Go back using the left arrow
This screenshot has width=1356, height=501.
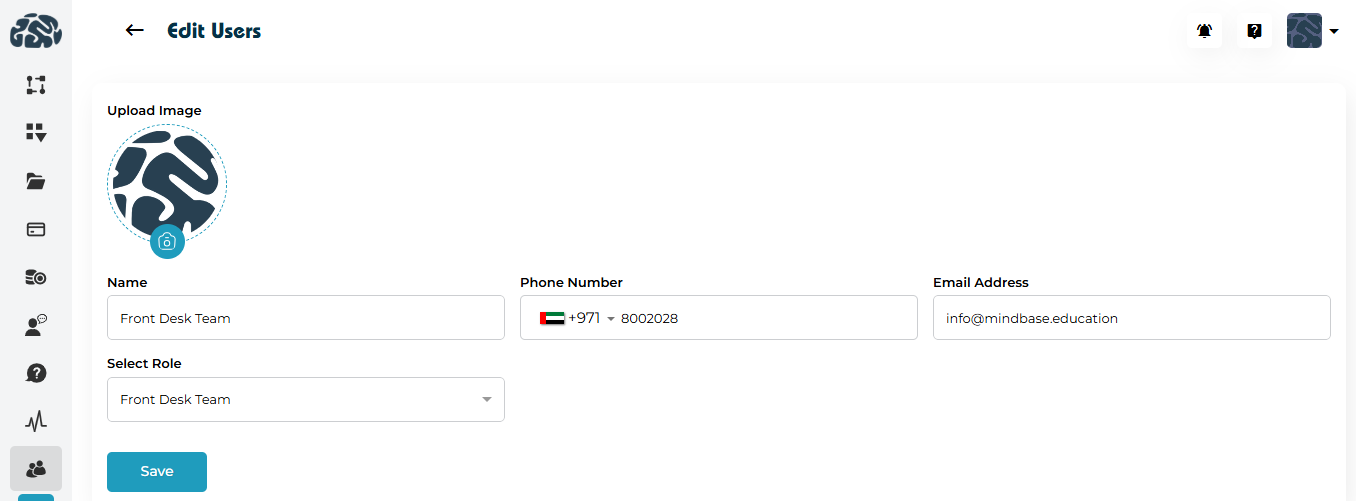coord(135,30)
